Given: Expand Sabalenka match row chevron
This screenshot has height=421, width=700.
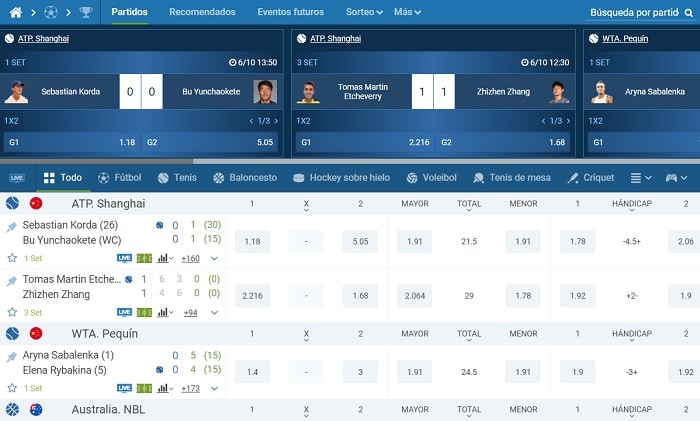Looking at the screenshot, I should 214,389.
